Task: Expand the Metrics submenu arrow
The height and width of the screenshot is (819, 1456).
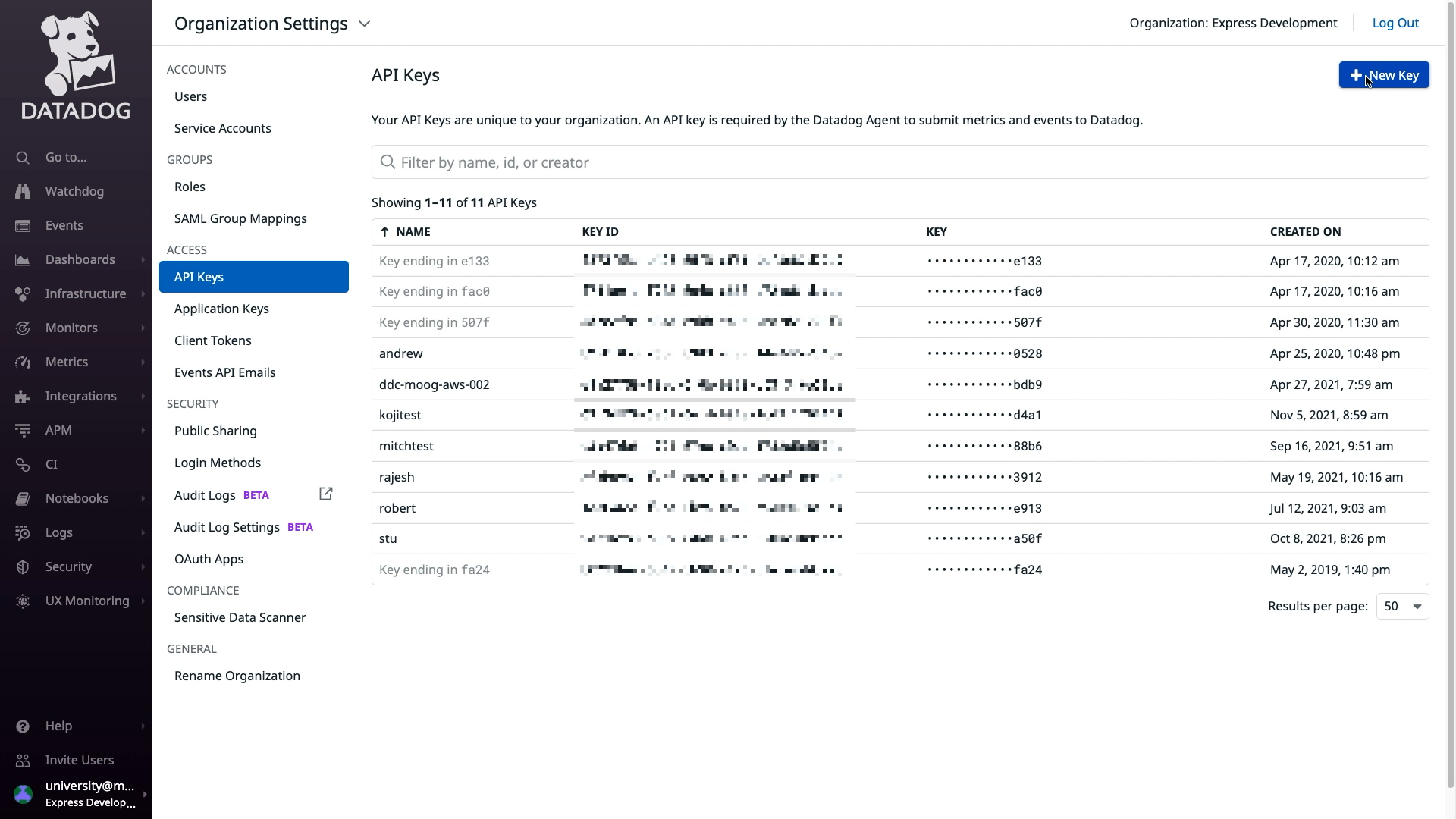Action: 143,362
